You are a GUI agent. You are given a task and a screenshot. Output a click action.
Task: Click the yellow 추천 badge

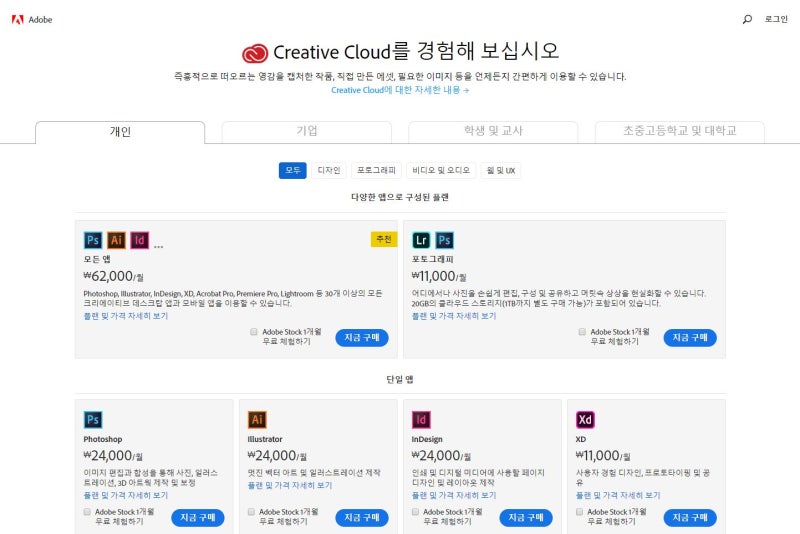coord(384,239)
